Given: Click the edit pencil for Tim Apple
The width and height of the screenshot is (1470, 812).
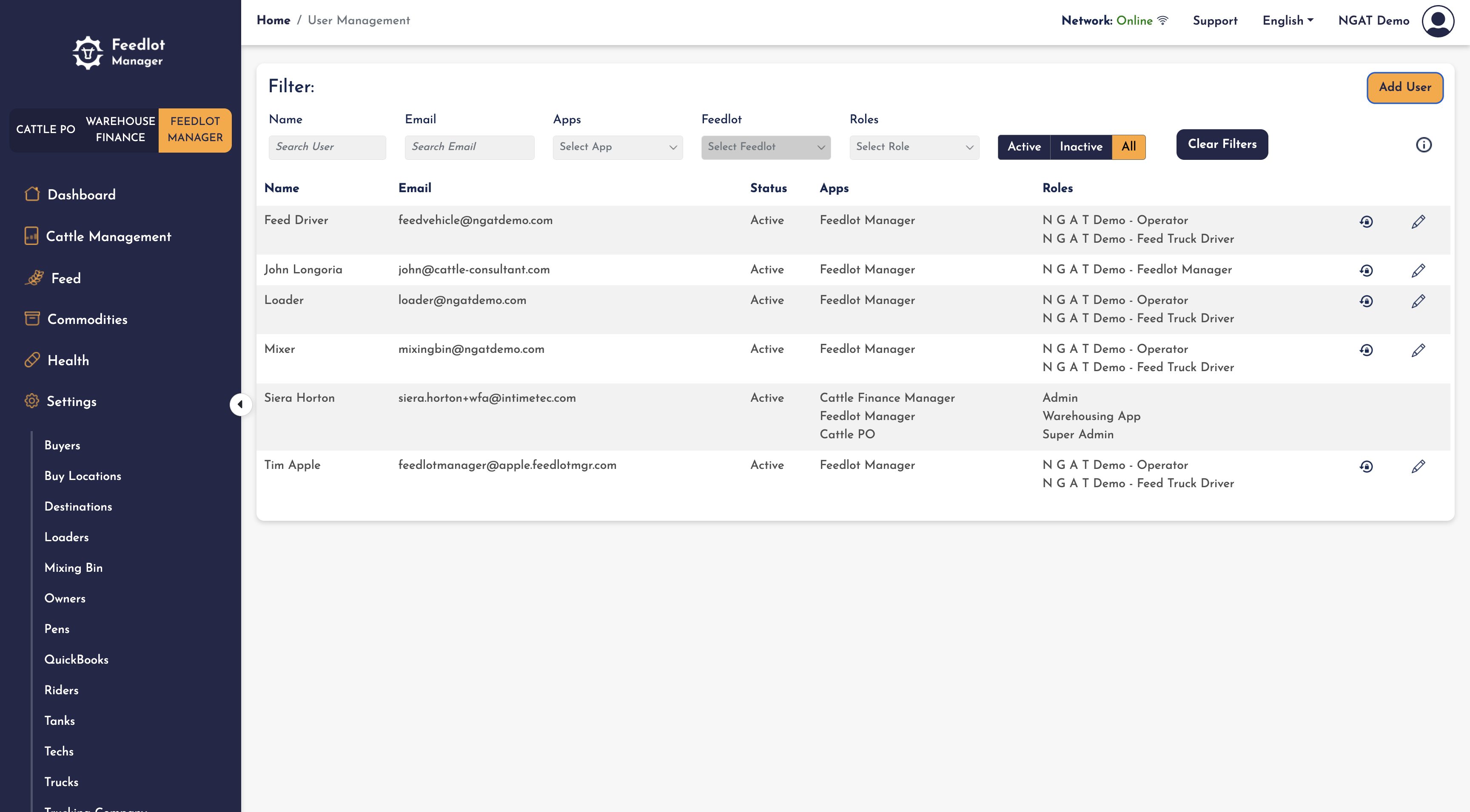Looking at the screenshot, I should click(x=1418, y=466).
